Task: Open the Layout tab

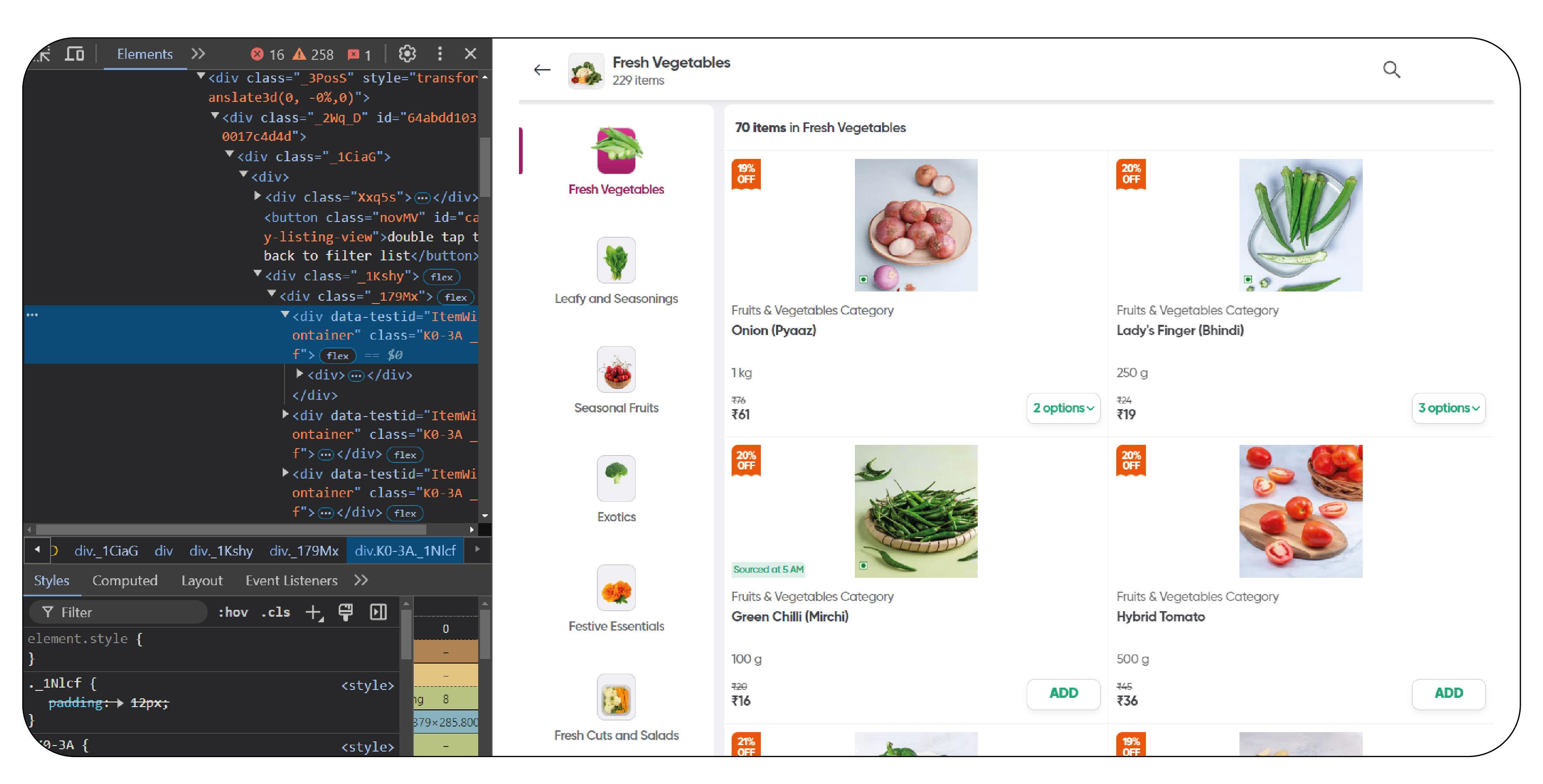Action: [202, 581]
